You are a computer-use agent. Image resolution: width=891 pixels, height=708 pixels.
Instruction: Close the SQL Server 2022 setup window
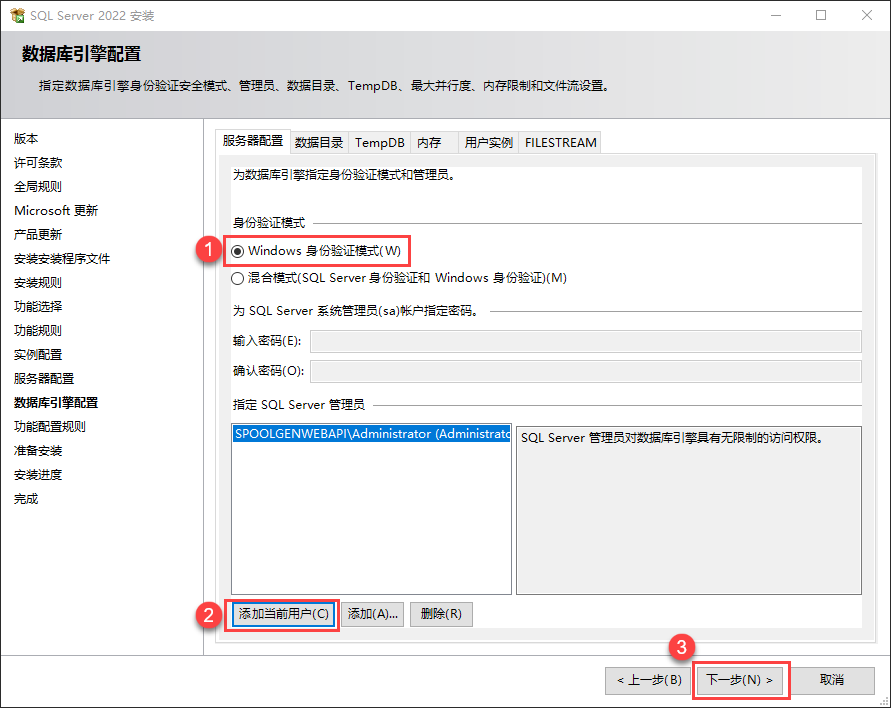[x=865, y=16]
